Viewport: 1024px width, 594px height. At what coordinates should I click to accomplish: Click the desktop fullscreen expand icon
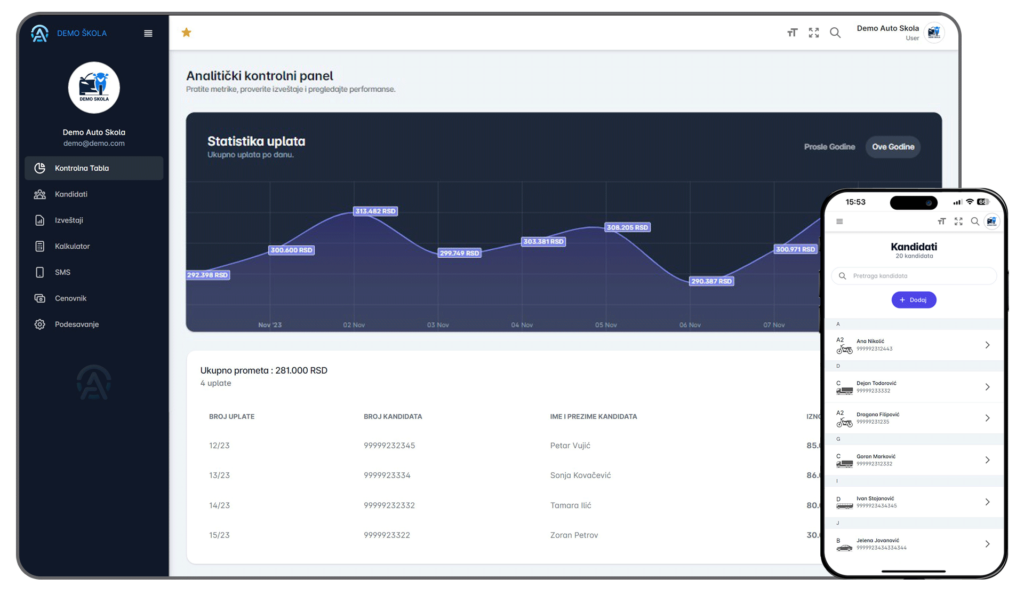(x=814, y=33)
